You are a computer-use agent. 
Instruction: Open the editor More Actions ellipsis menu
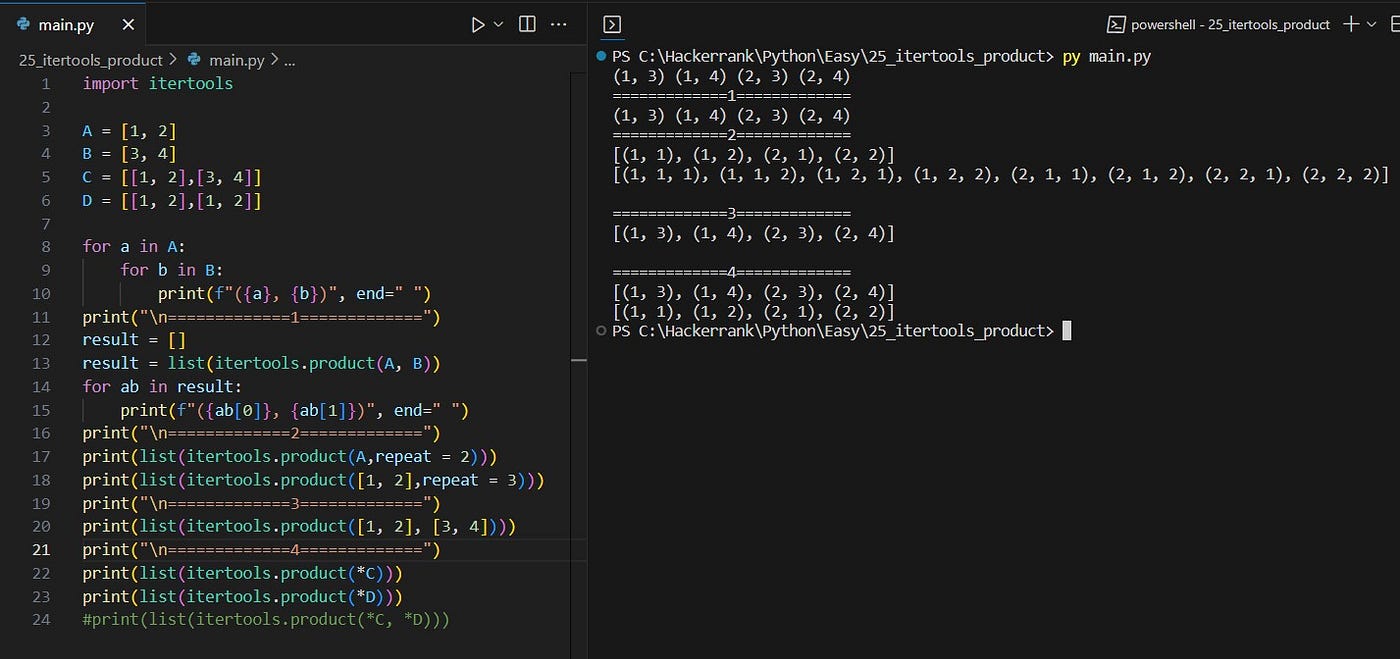click(558, 24)
